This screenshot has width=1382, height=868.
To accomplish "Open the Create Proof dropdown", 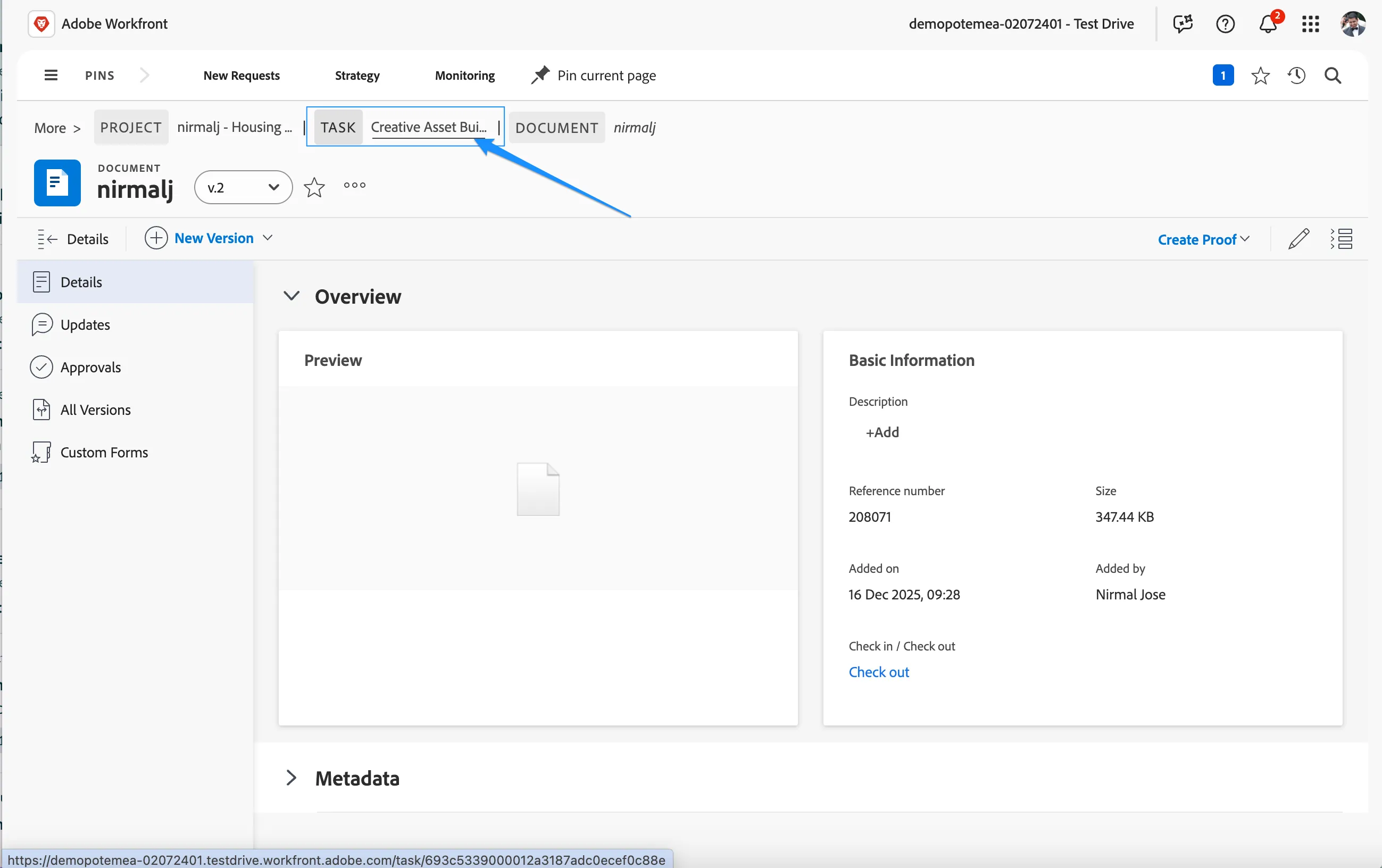I will tap(1203, 239).
